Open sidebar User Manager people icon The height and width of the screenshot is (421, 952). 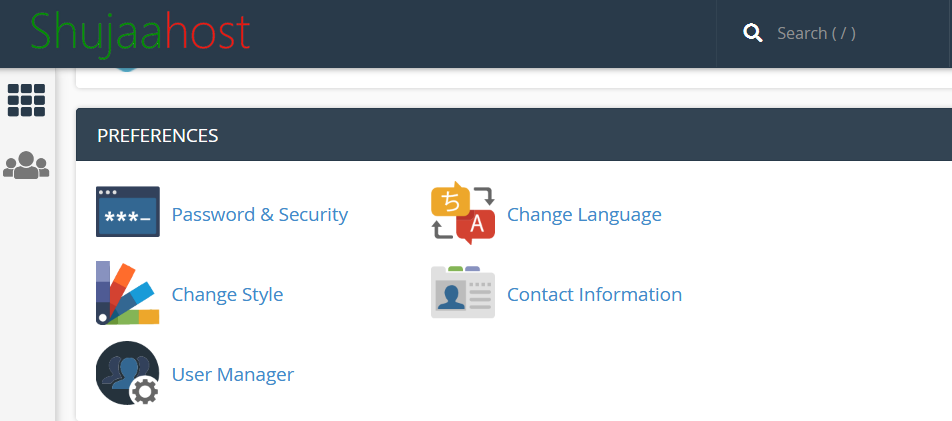(26, 165)
